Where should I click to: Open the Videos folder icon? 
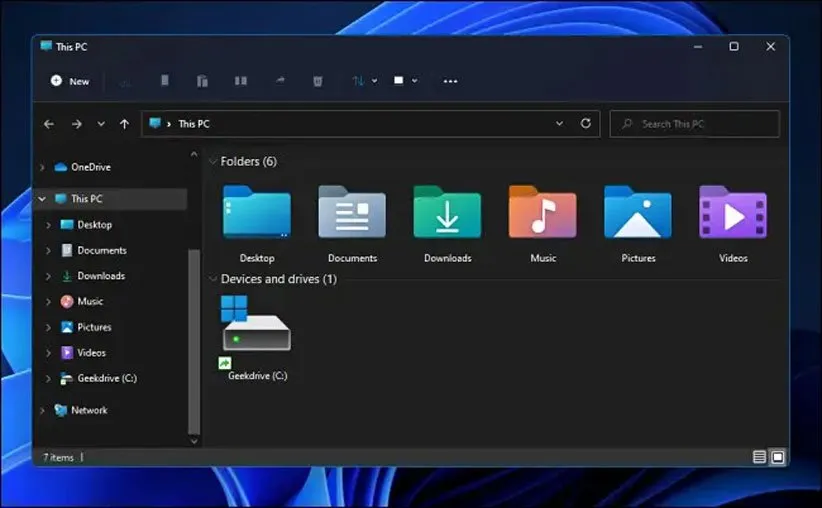click(732, 212)
